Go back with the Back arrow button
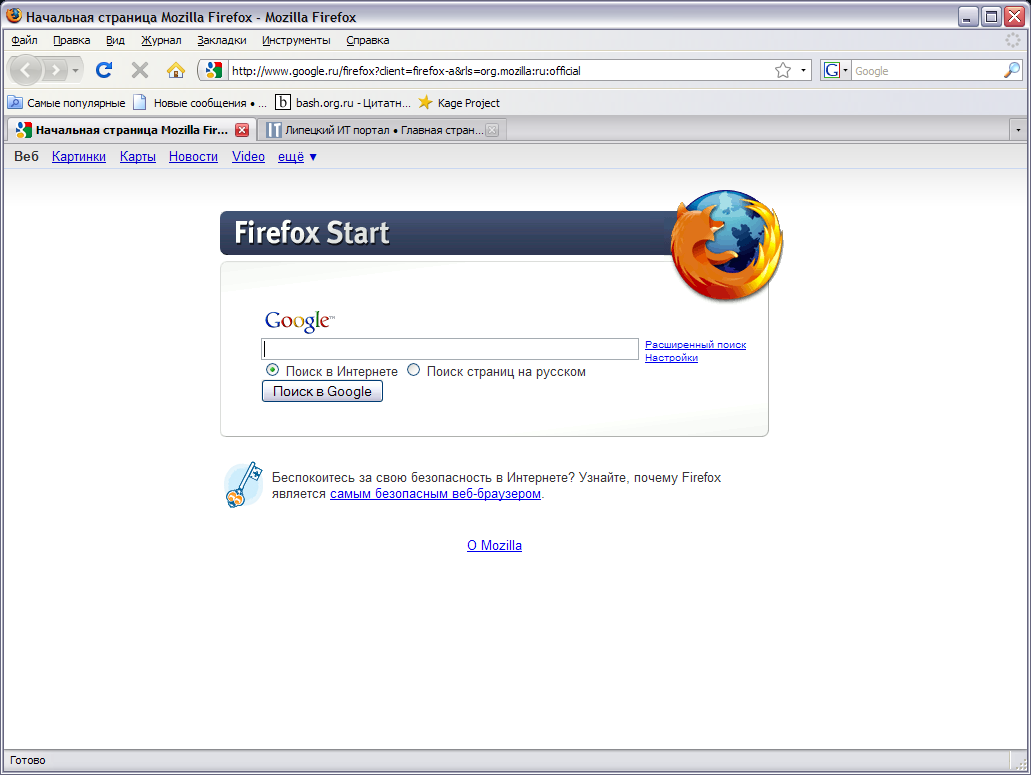 tap(26, 70)
